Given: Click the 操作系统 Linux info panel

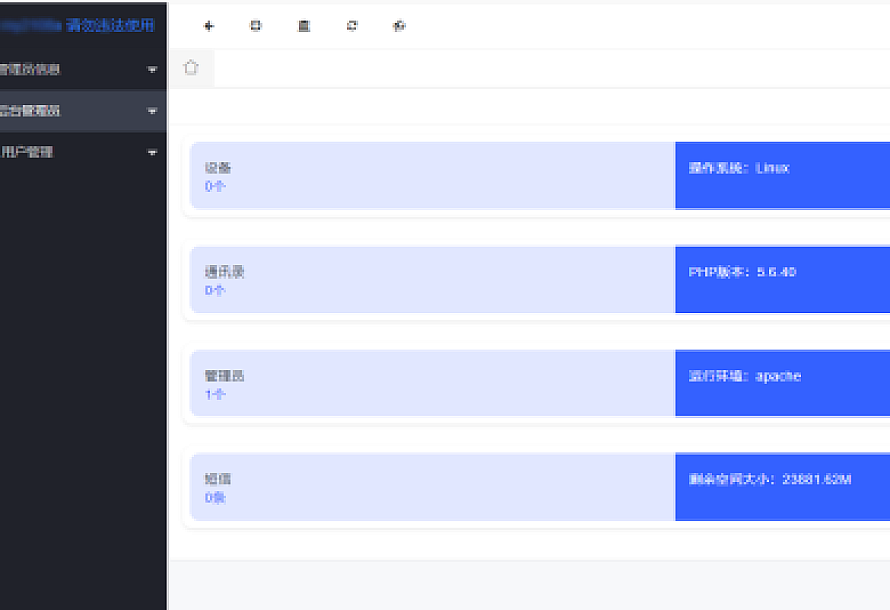Looking at the screenshot, I should (x=782, y=176).
